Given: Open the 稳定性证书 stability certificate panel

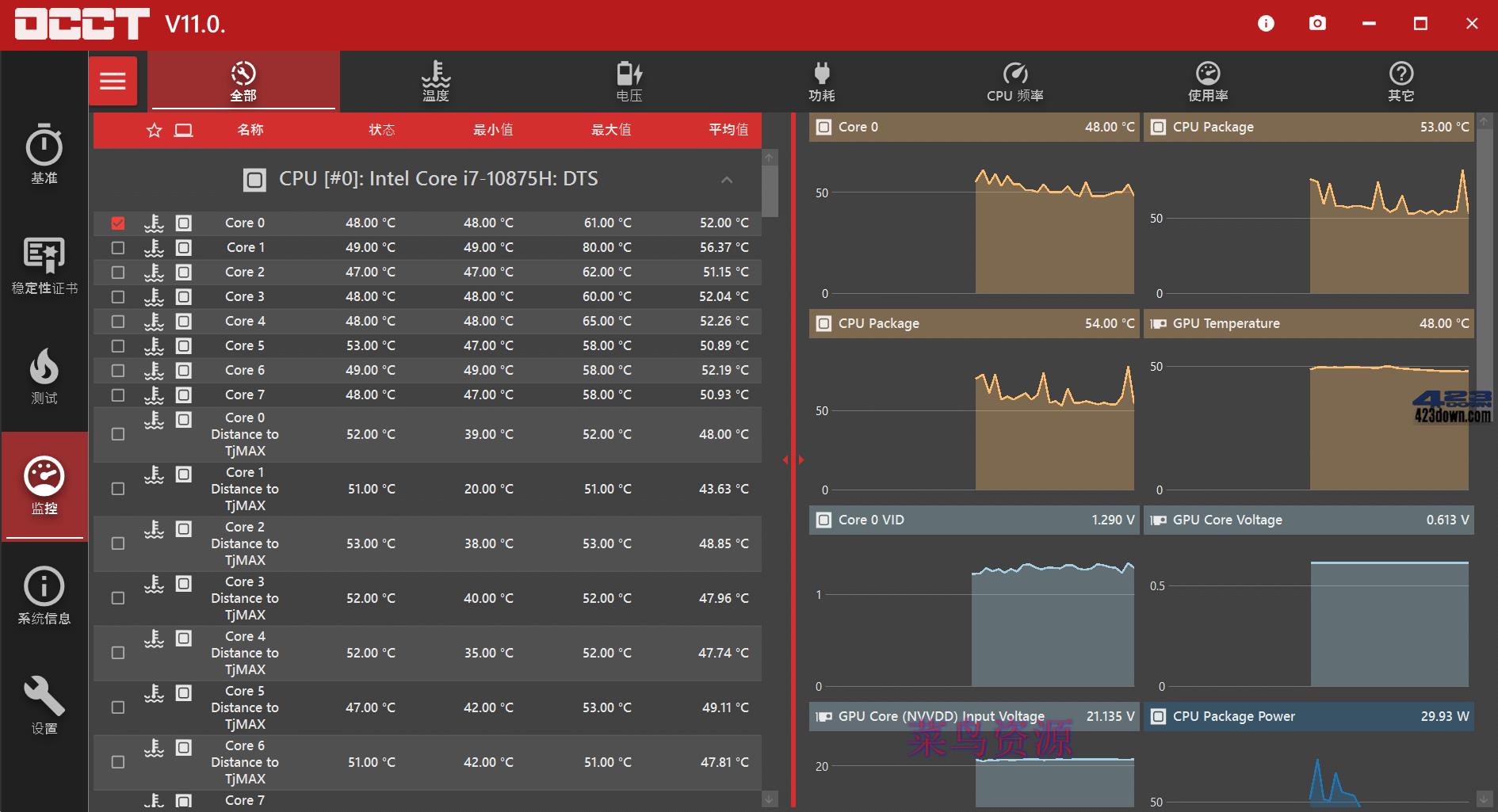Looking at the screenshot, I should pyautogui.click(x=44, y=265).
